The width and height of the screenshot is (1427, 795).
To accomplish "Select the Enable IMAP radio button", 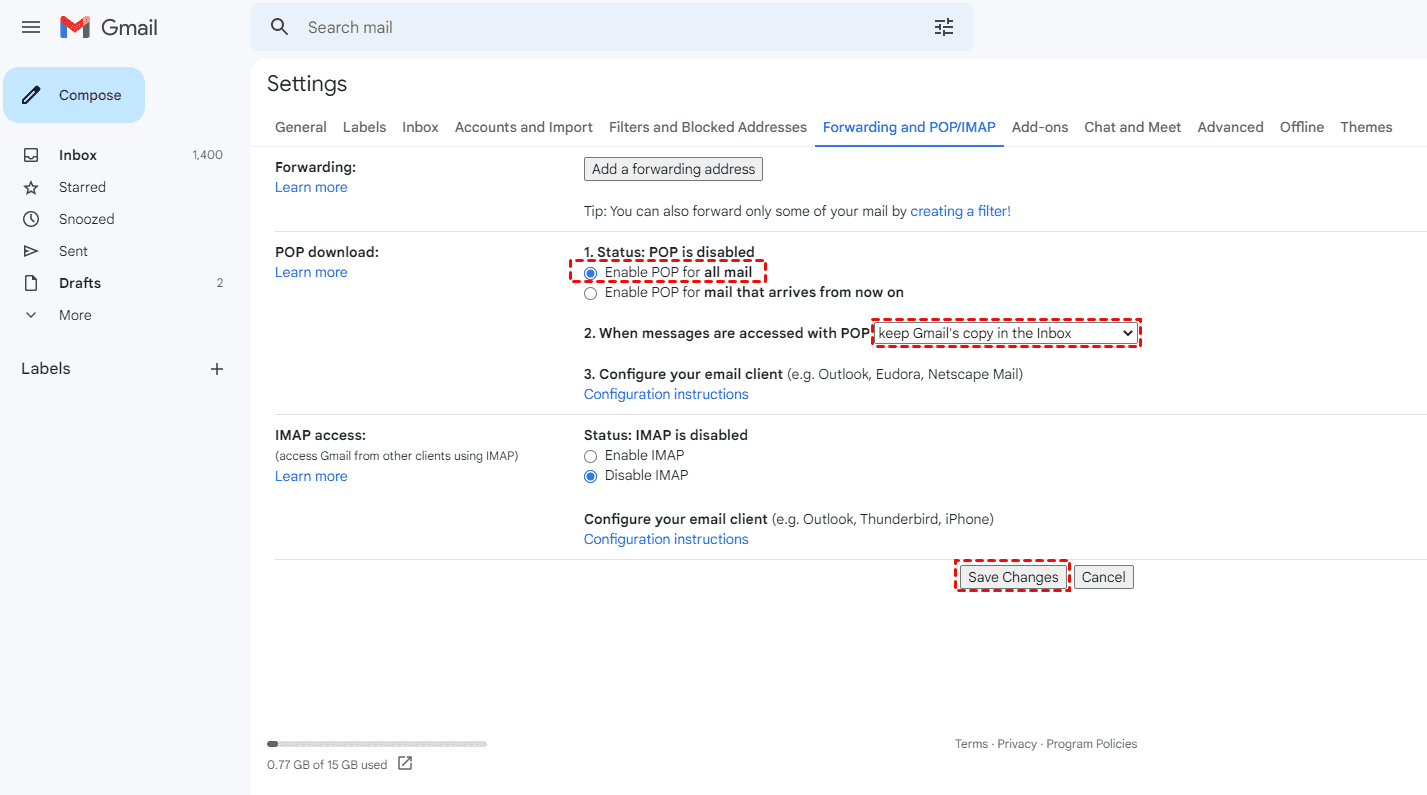I will 591,456.
